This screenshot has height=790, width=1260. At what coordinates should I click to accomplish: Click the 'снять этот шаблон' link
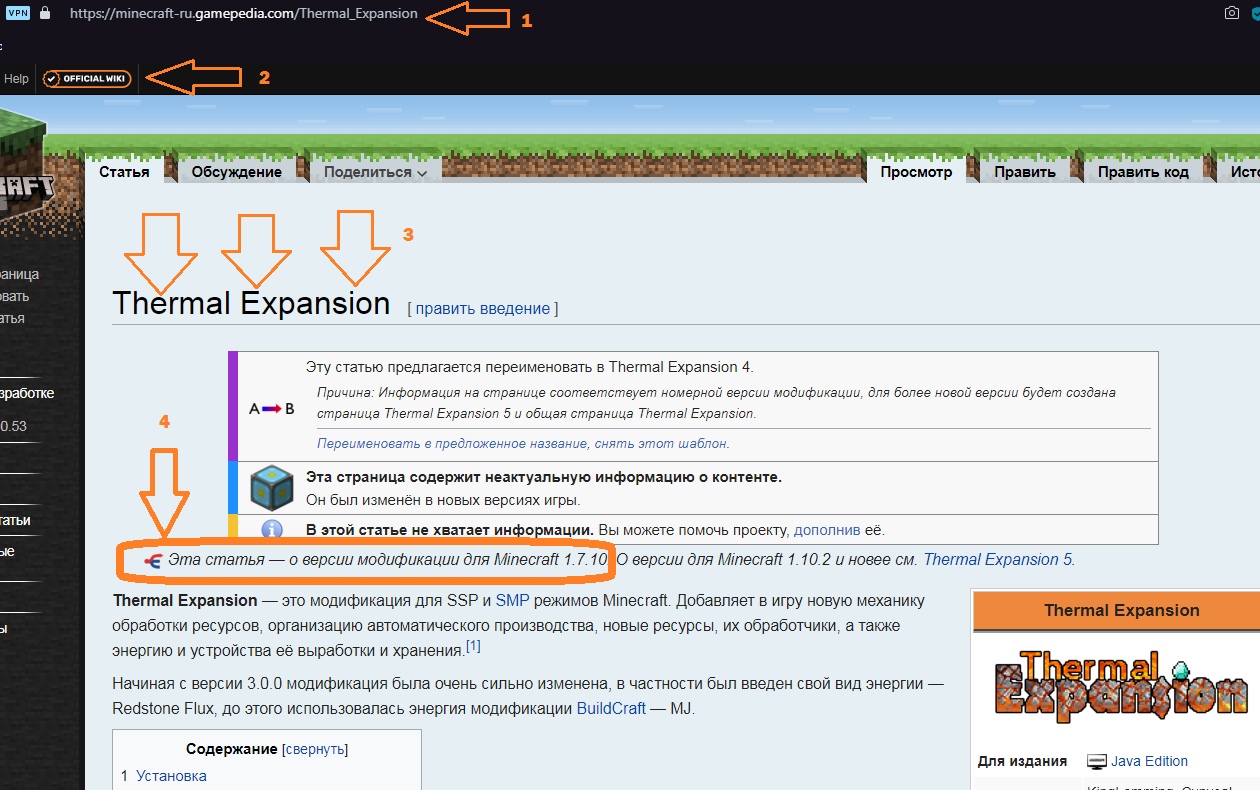660,443
